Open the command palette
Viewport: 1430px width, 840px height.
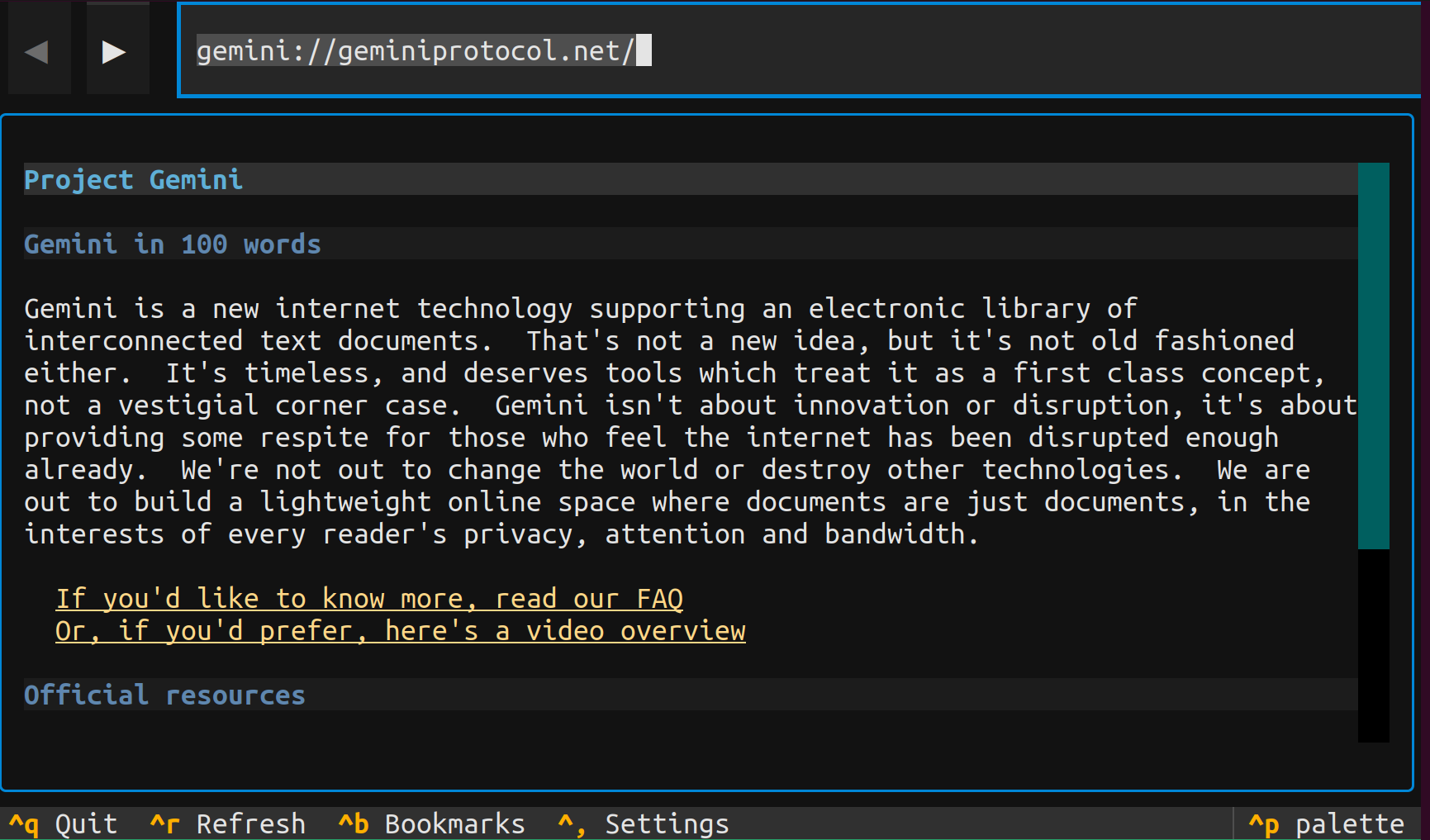[1349, 824]
